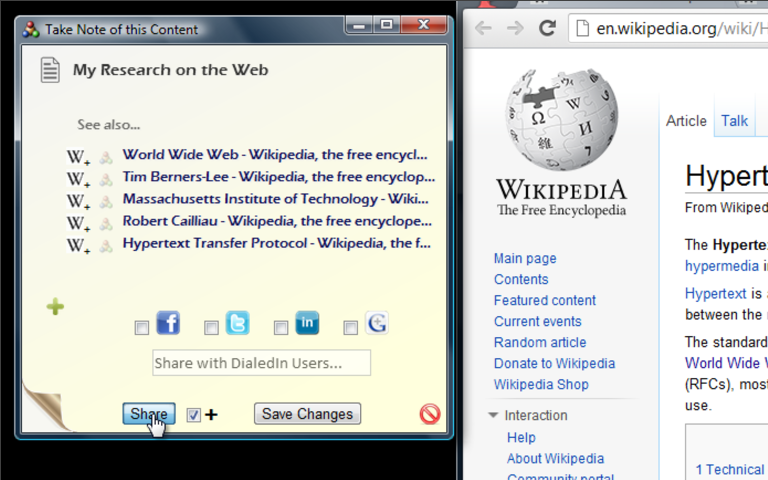Open the Robert Cailliau note link
Screen dimensions: 768x480
pos(277,221)
